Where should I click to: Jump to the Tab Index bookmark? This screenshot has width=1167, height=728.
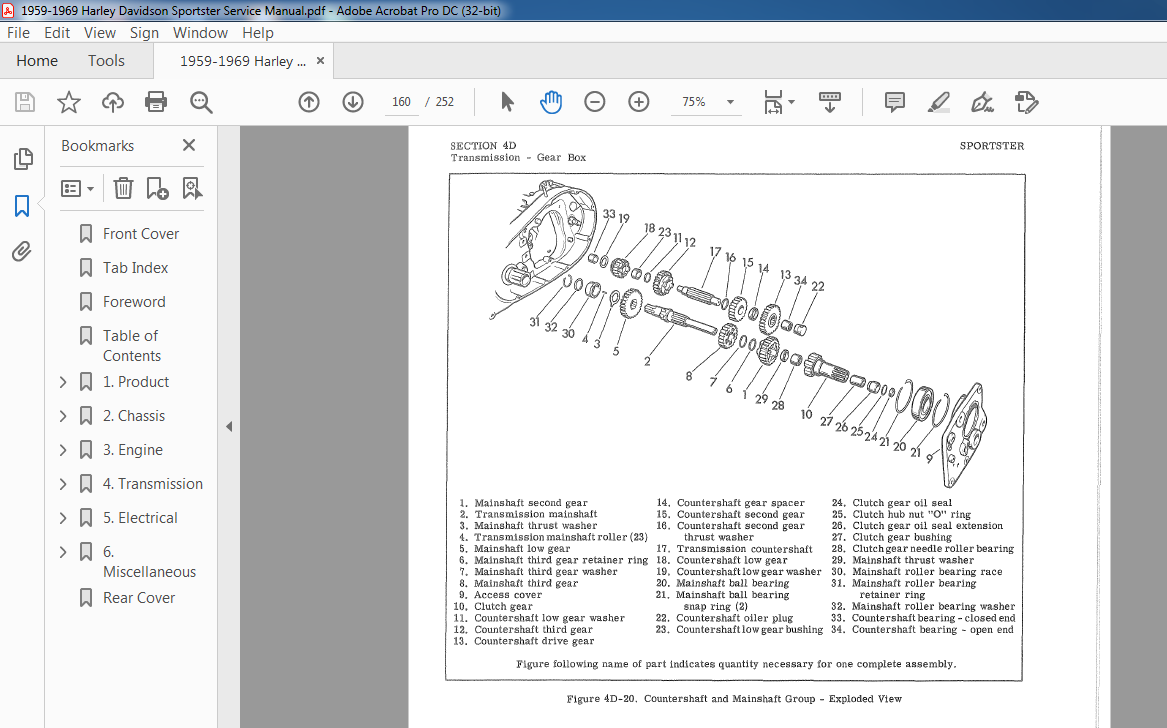[x=135, y=268]
